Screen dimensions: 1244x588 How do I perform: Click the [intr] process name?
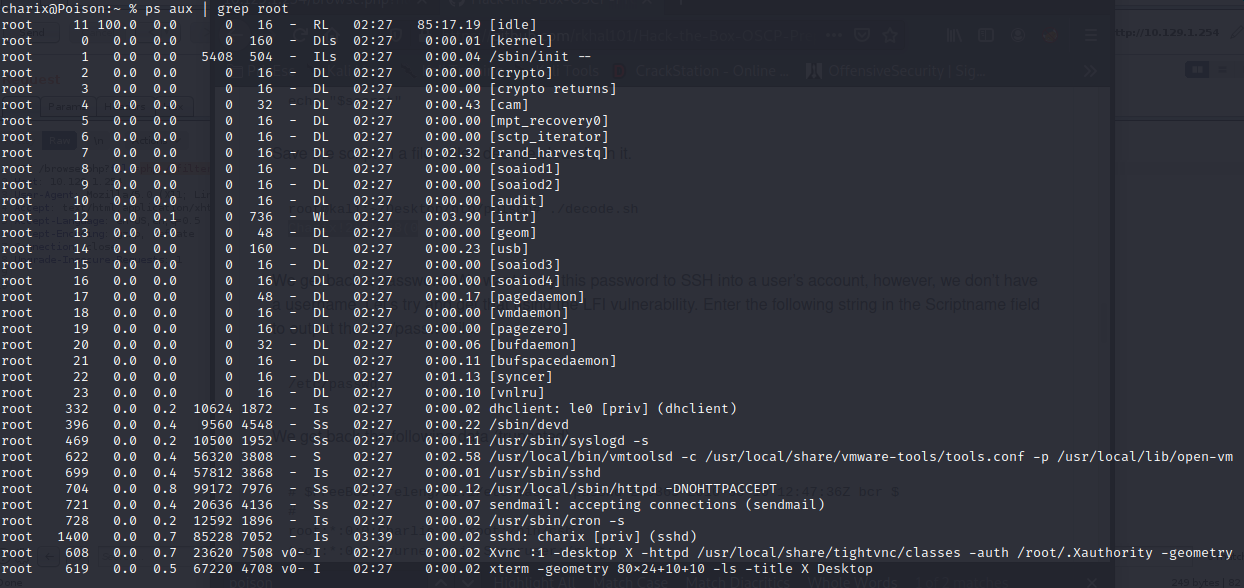pyautogui.click(x=513, y=217)
